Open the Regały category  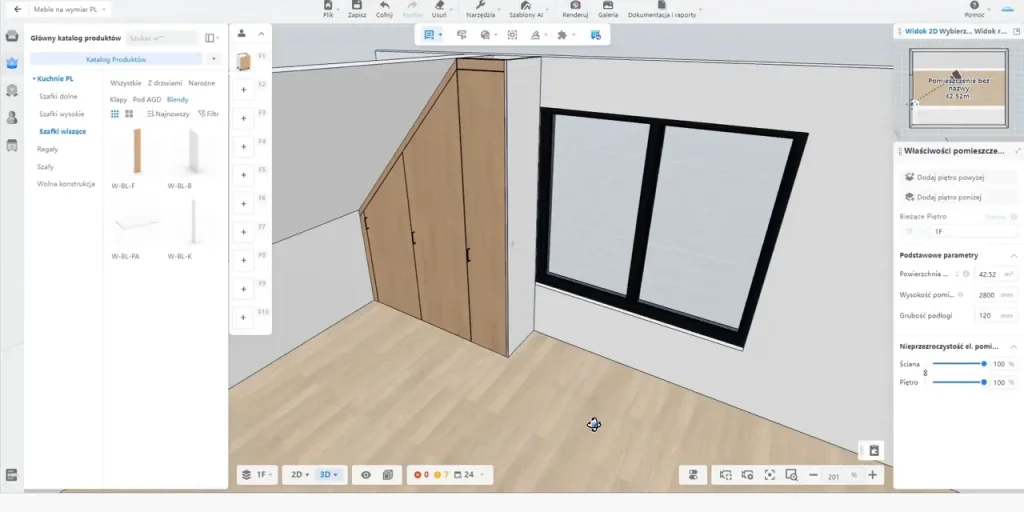[x=48, y=149]
